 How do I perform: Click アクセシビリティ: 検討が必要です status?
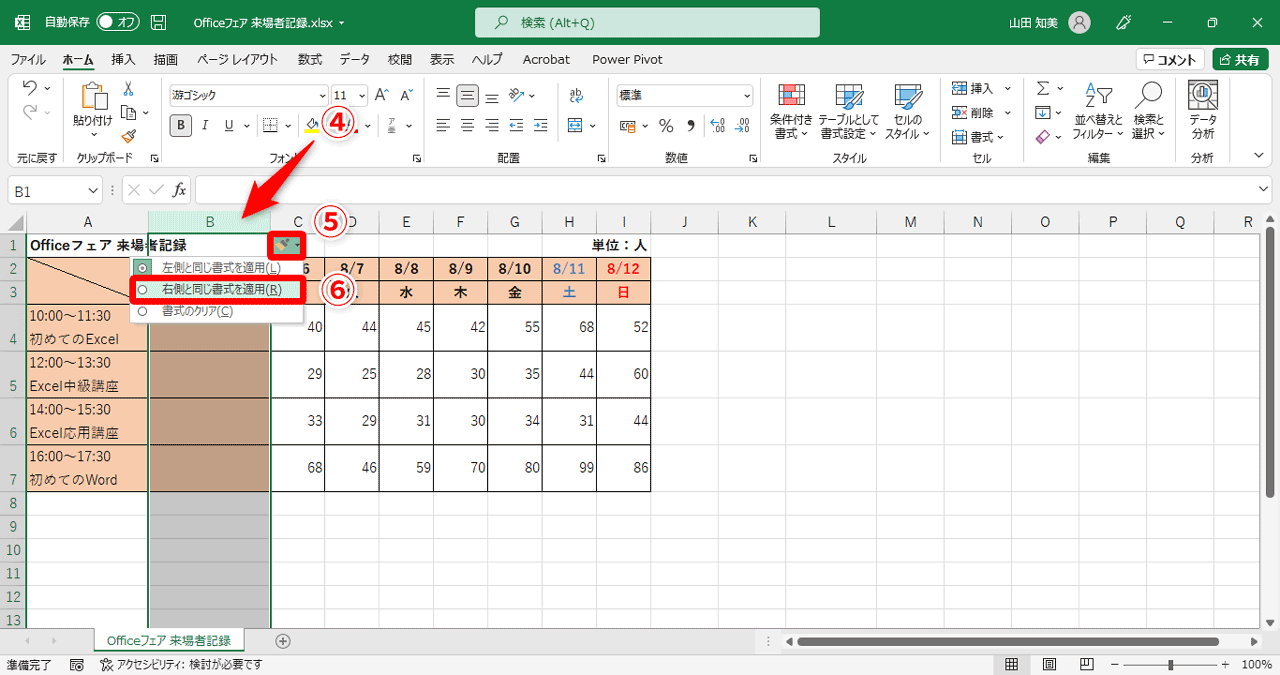click(181, 664)
